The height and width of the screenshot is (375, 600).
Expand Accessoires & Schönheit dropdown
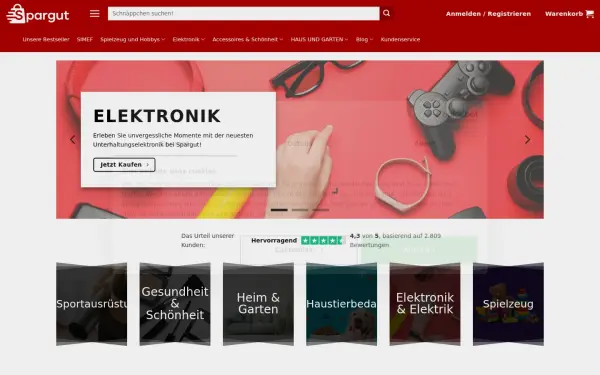248,39
